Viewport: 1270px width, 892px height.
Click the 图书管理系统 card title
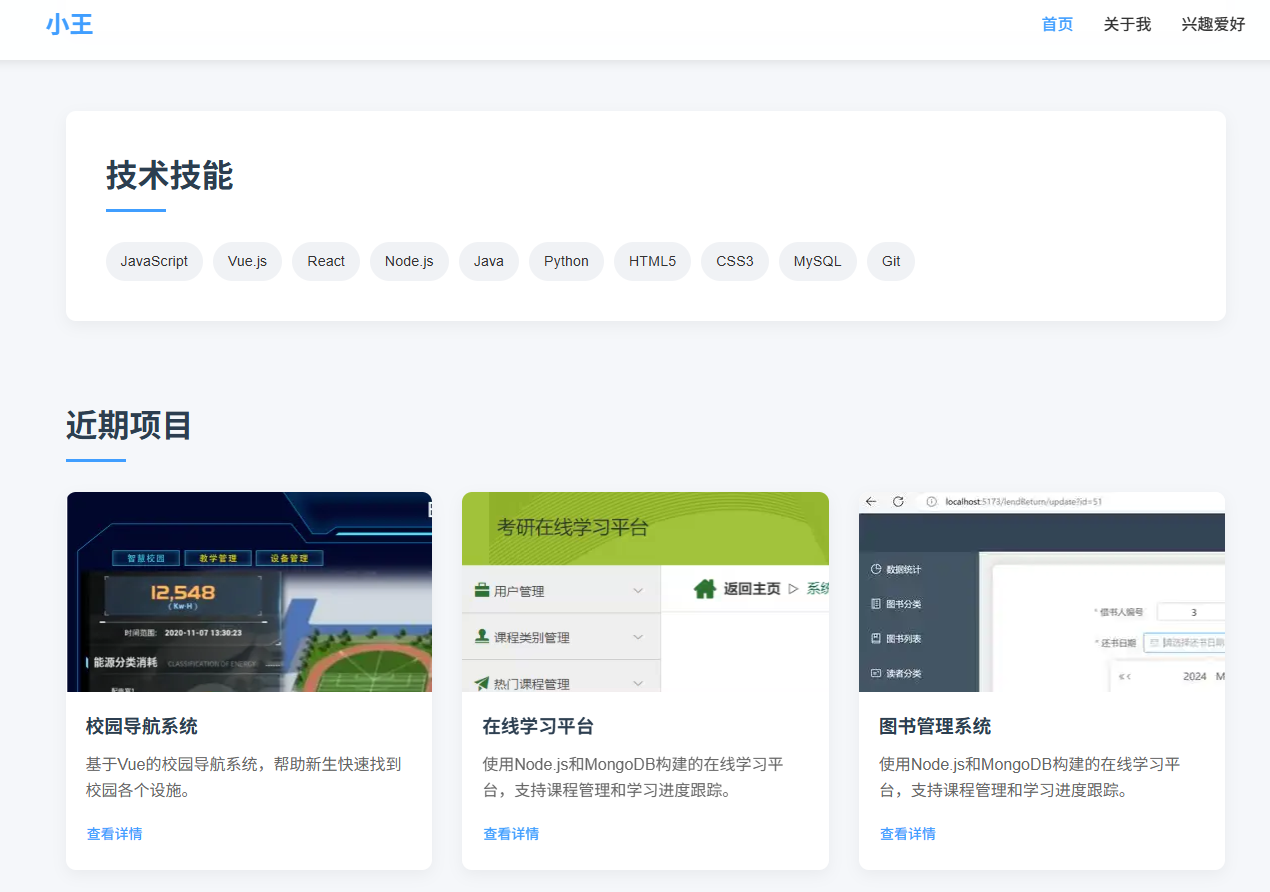[x=935, y=726]
